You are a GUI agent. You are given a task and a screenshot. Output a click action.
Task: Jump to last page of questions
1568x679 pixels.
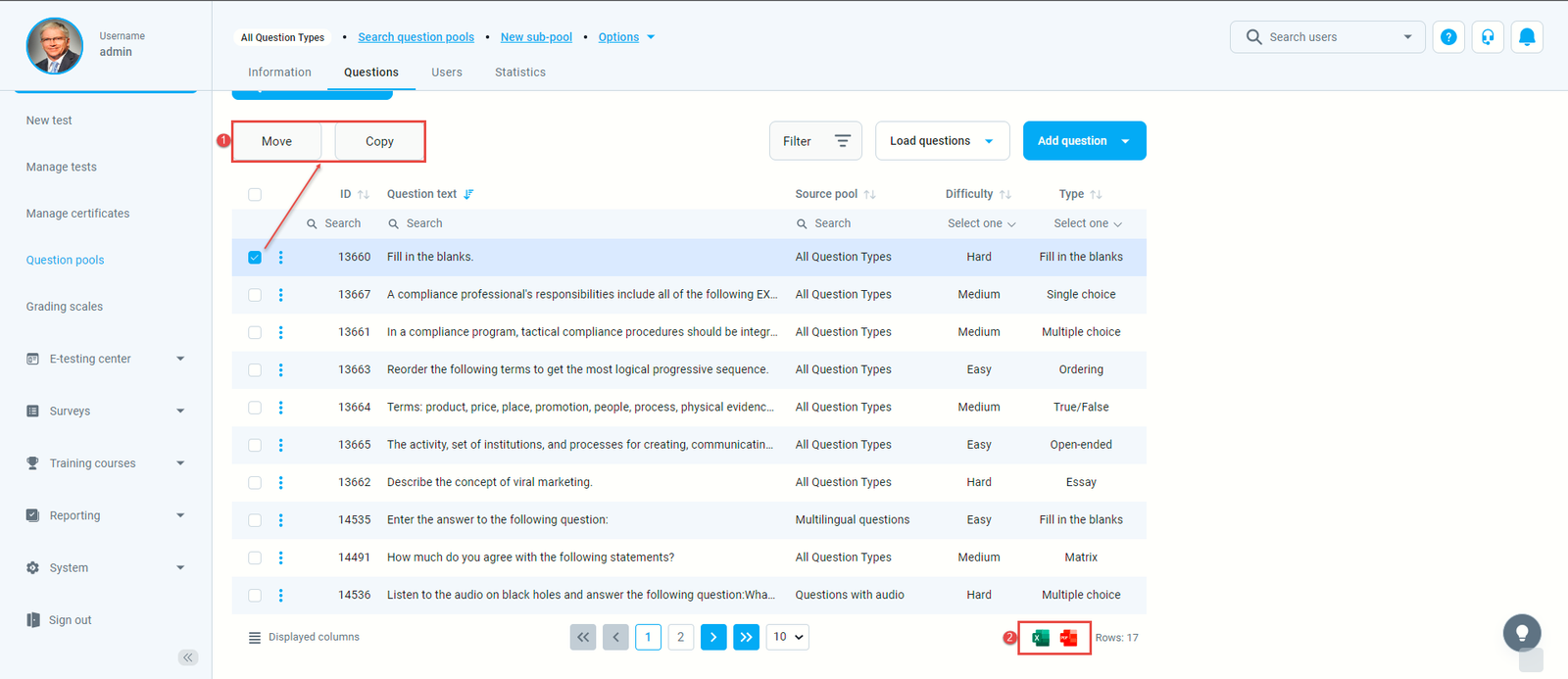coord(746,637)
